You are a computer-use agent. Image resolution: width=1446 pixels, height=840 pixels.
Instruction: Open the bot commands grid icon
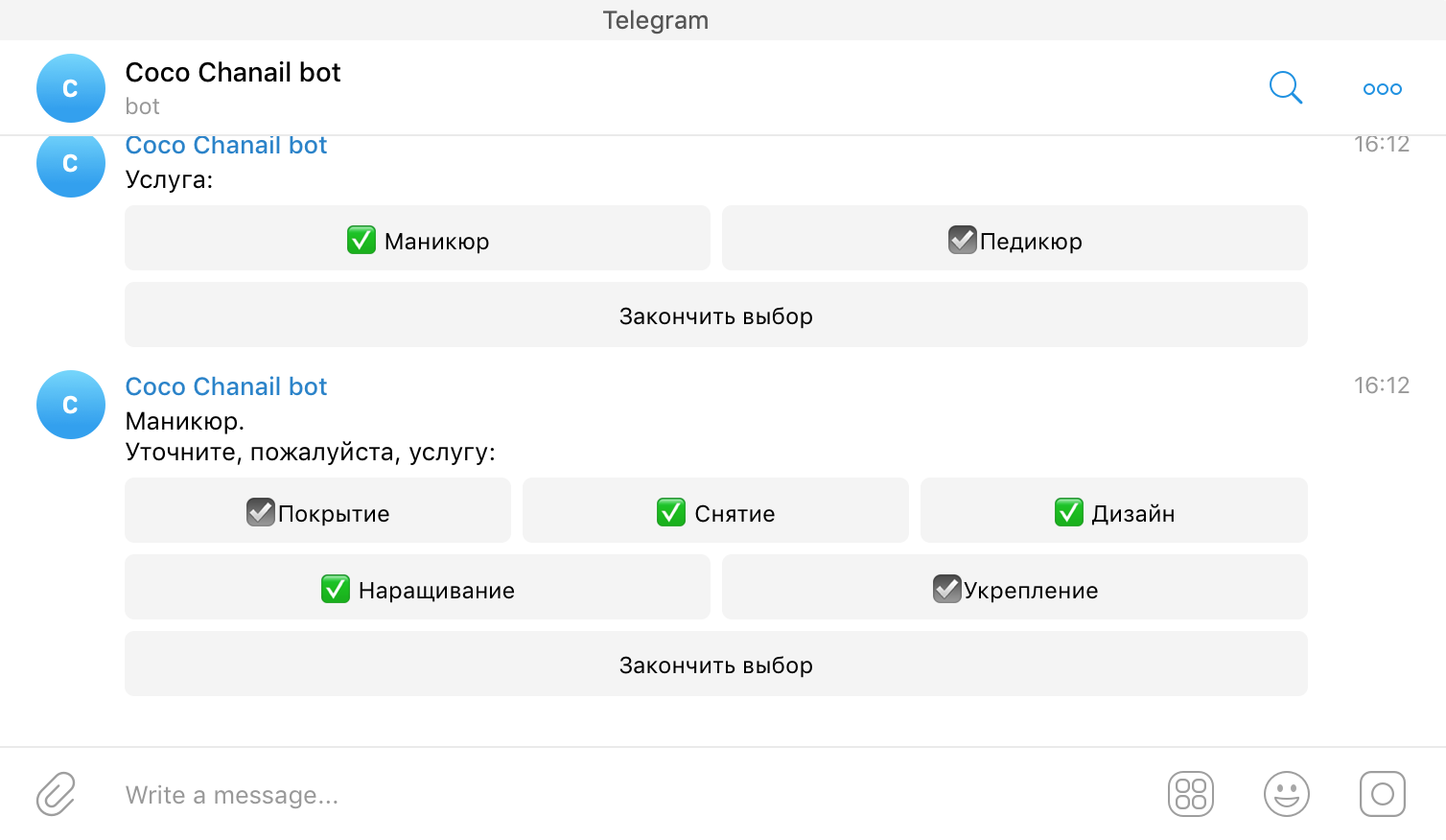click(1191, 794)
